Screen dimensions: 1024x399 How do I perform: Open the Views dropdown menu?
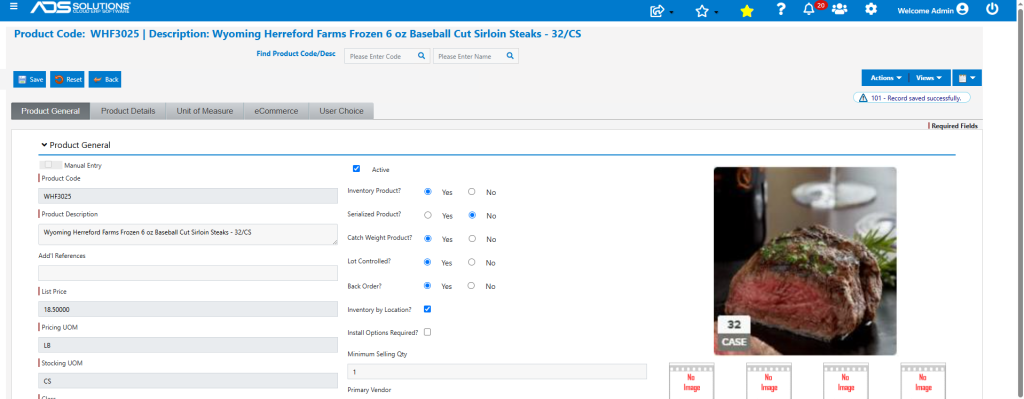coord(929,78)
